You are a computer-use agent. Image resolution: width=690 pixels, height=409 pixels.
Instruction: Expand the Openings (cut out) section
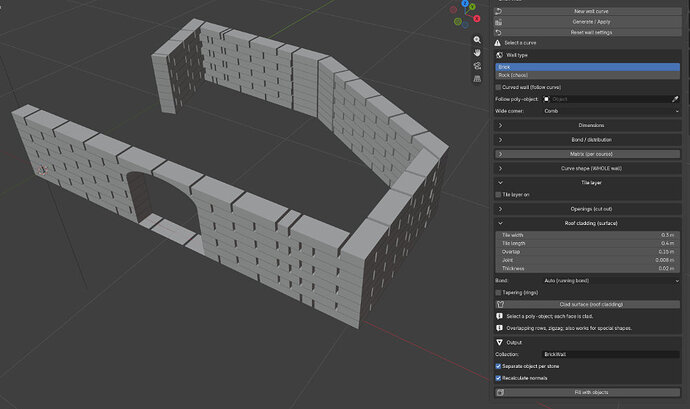(587, 209)
